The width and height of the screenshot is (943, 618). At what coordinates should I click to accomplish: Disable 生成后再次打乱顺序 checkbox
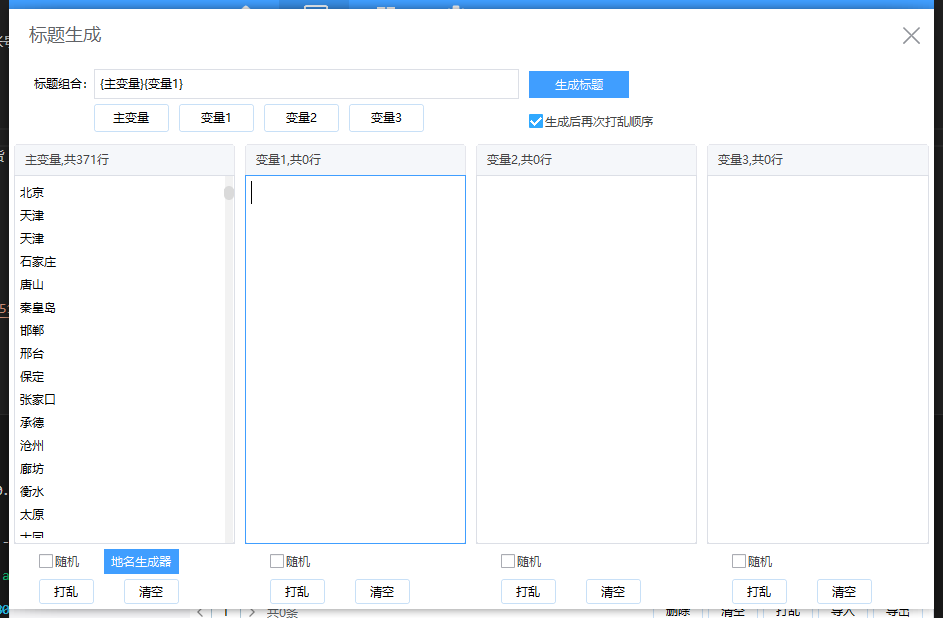coord(535,122)
